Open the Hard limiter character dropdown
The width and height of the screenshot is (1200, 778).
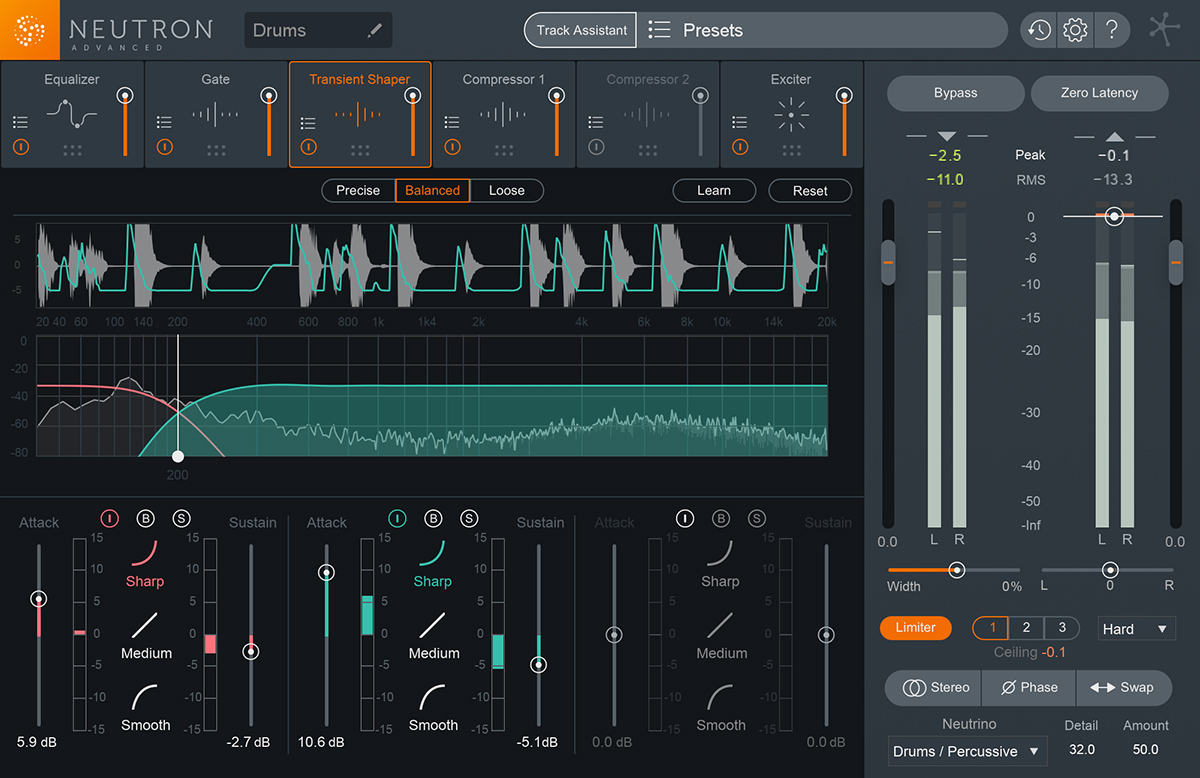point(1135,629)
